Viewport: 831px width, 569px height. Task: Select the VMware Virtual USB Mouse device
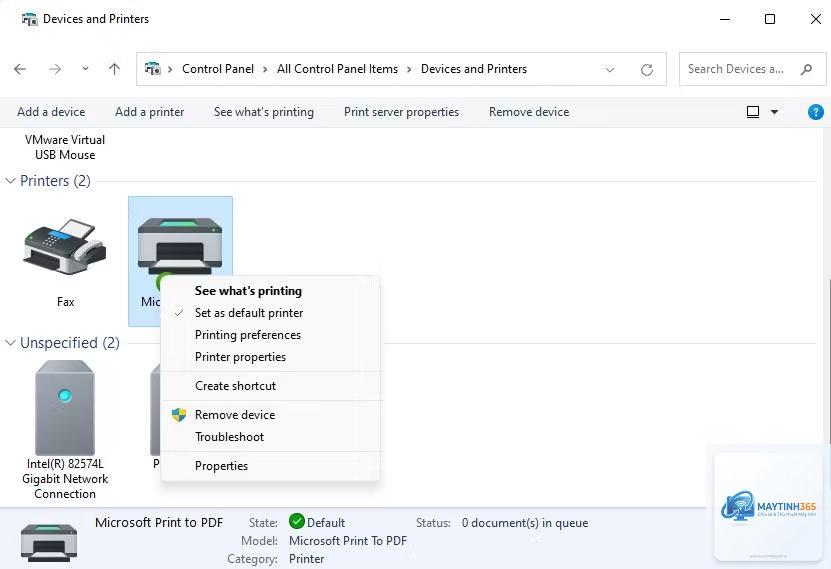(x=65, y=147)
